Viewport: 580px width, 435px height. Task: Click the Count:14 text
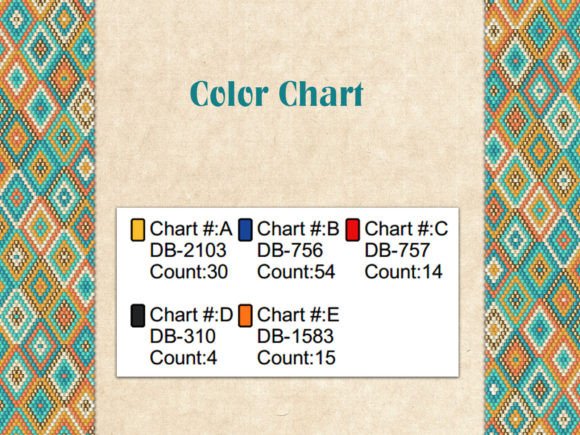point(404,272)
